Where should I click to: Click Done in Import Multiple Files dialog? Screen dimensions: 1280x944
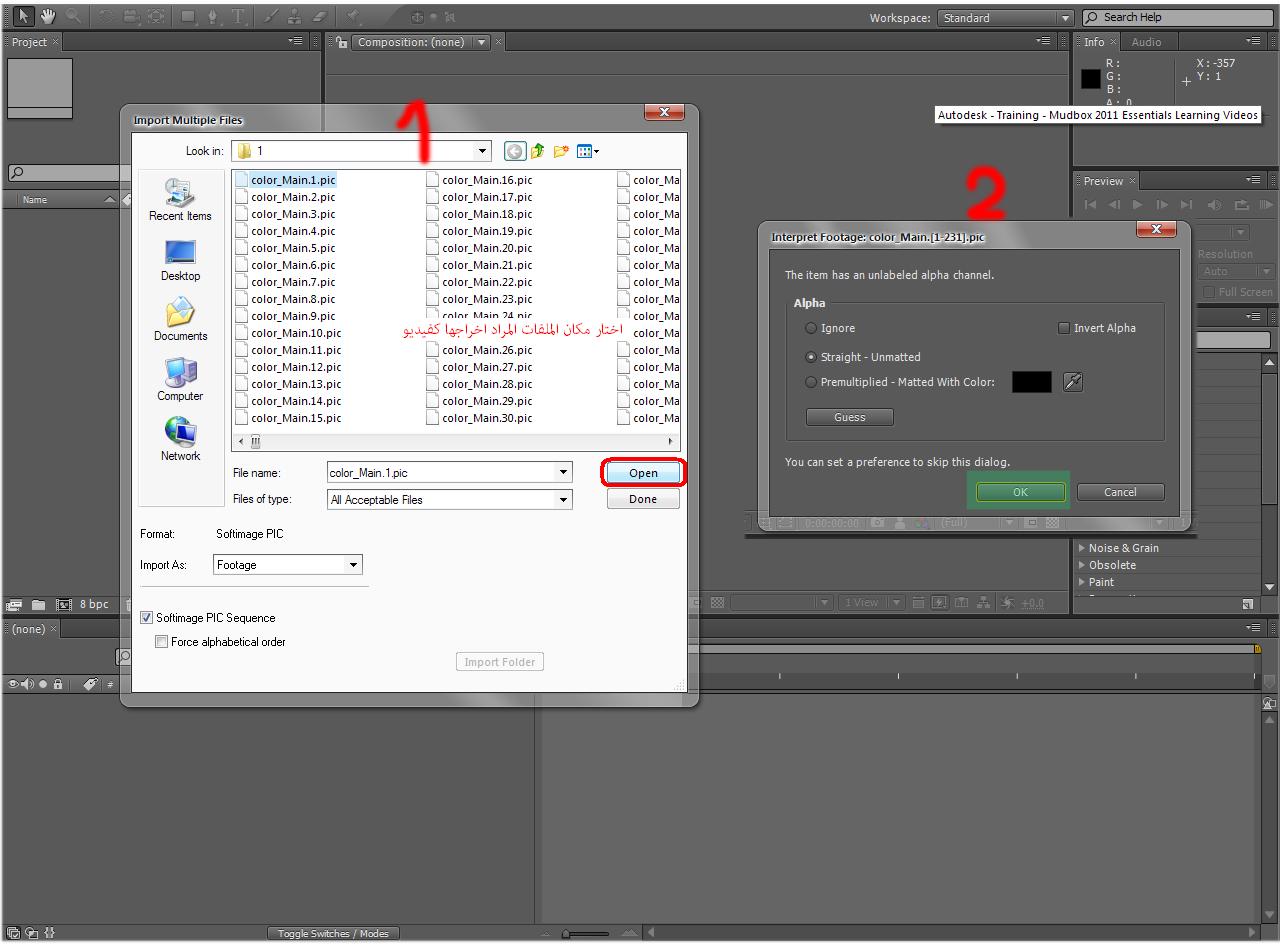pos(643,499)
